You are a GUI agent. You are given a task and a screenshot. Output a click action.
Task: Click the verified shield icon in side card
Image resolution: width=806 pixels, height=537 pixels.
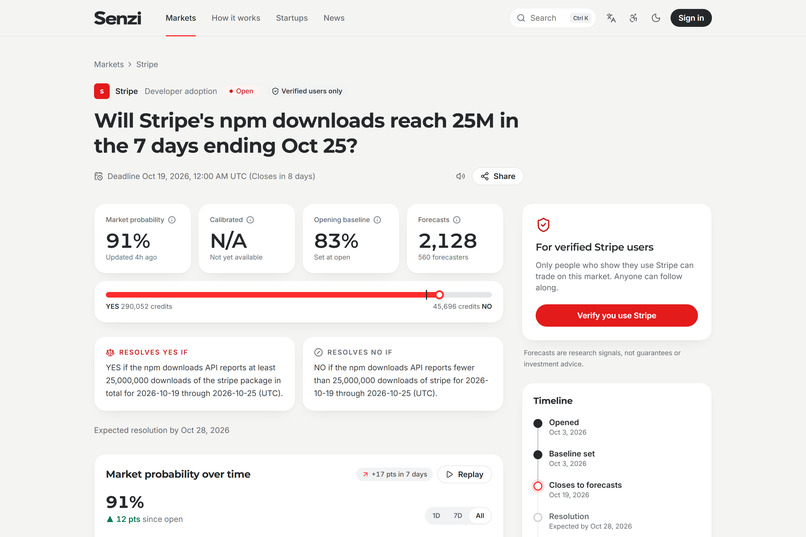[543, 225]
